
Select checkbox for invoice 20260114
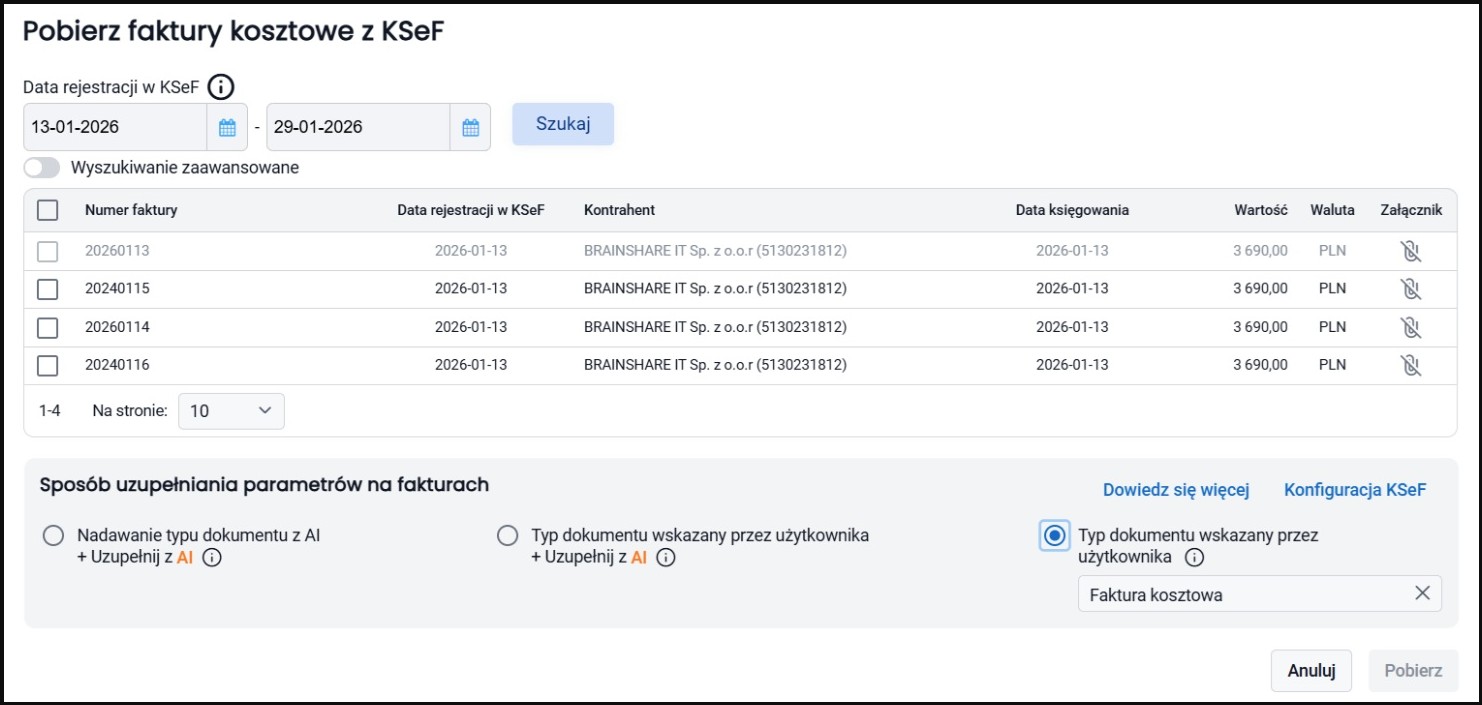coord(47,327)
